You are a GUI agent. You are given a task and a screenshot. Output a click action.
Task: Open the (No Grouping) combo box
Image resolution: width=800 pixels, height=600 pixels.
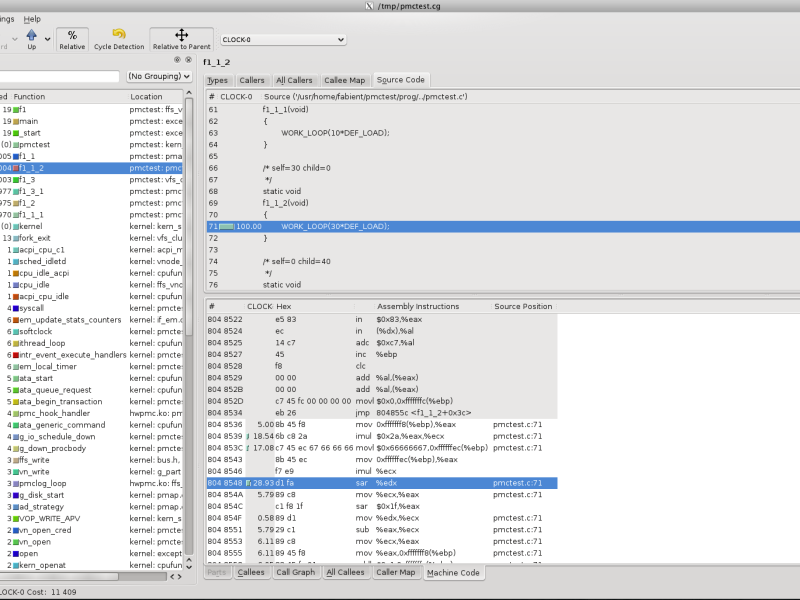coord(159,76)
